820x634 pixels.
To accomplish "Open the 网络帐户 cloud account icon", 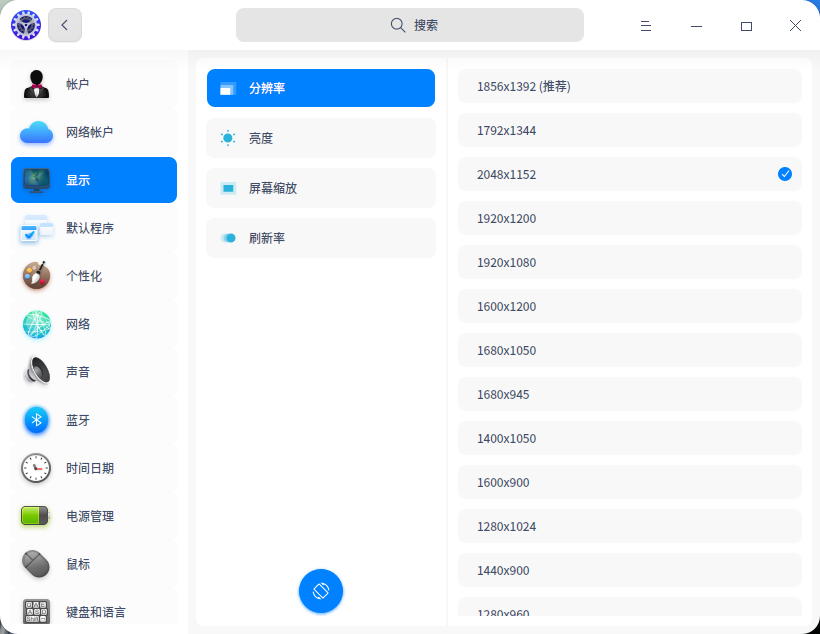I will (x=36, y=132).
